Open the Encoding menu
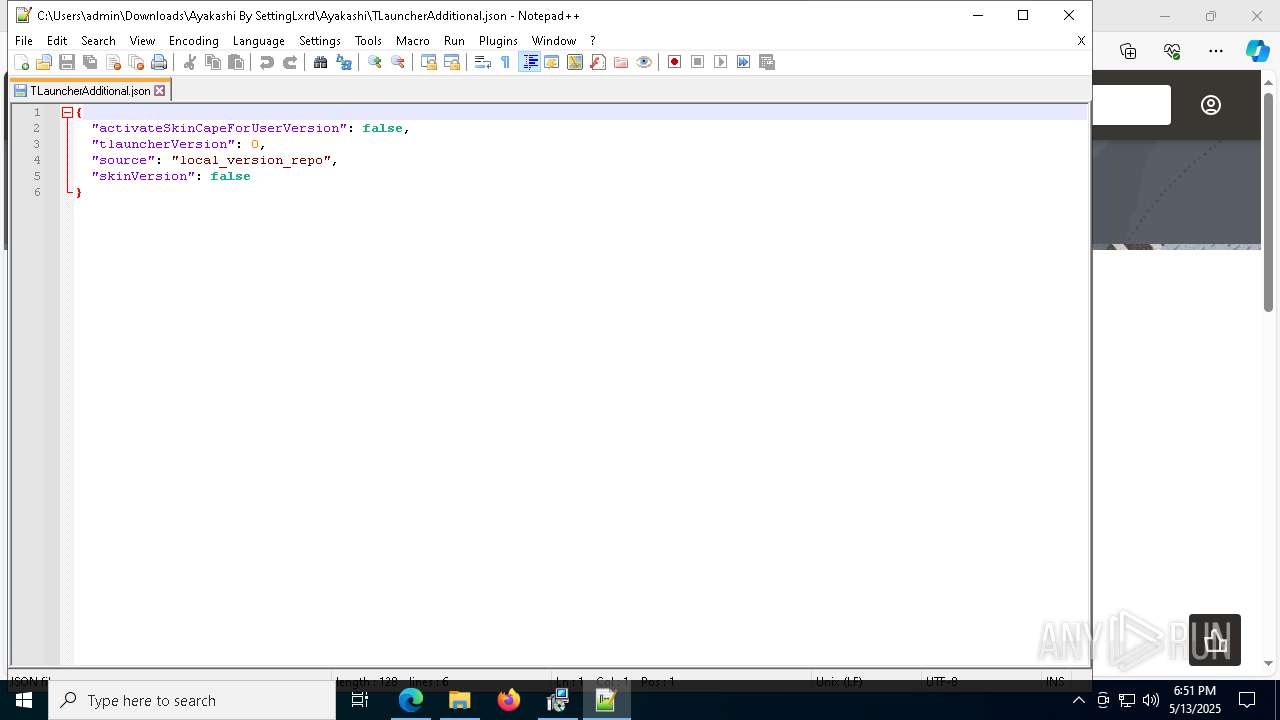Screen dimensions: 1280x720 [194, 41]
